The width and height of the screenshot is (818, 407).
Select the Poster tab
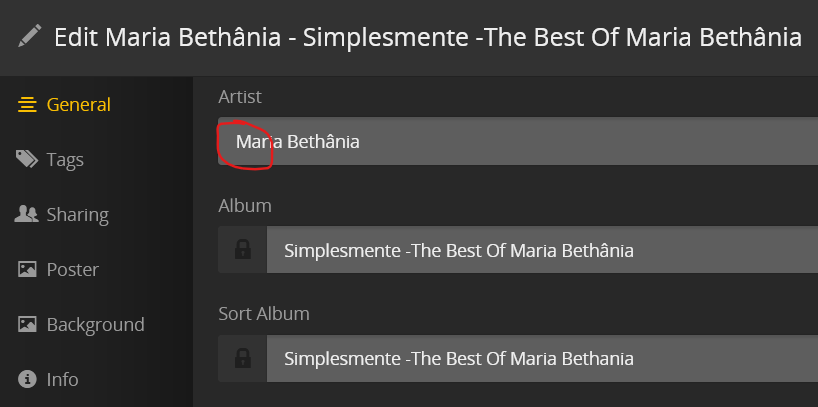[72, 269]
